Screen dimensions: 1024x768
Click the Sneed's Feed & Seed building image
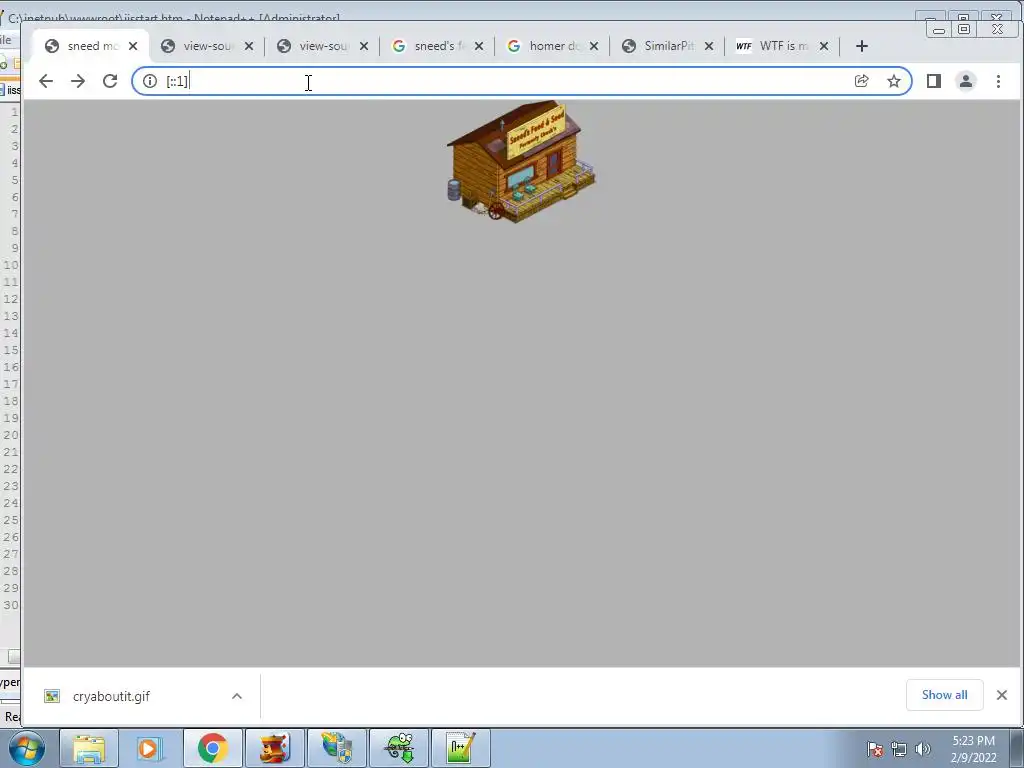coord(520,161)
